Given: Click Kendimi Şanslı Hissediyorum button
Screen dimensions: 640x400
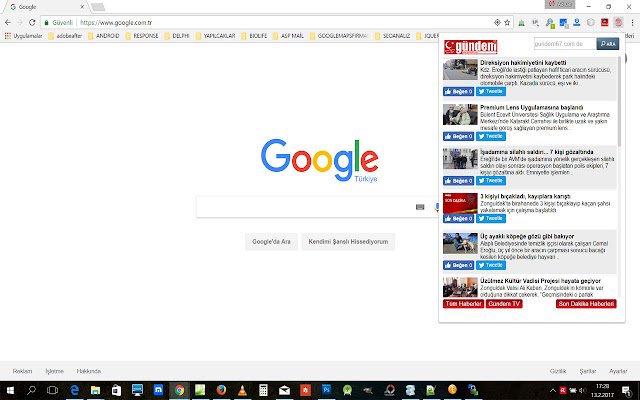Looking at the screenshot, I should tap(348, 242).
